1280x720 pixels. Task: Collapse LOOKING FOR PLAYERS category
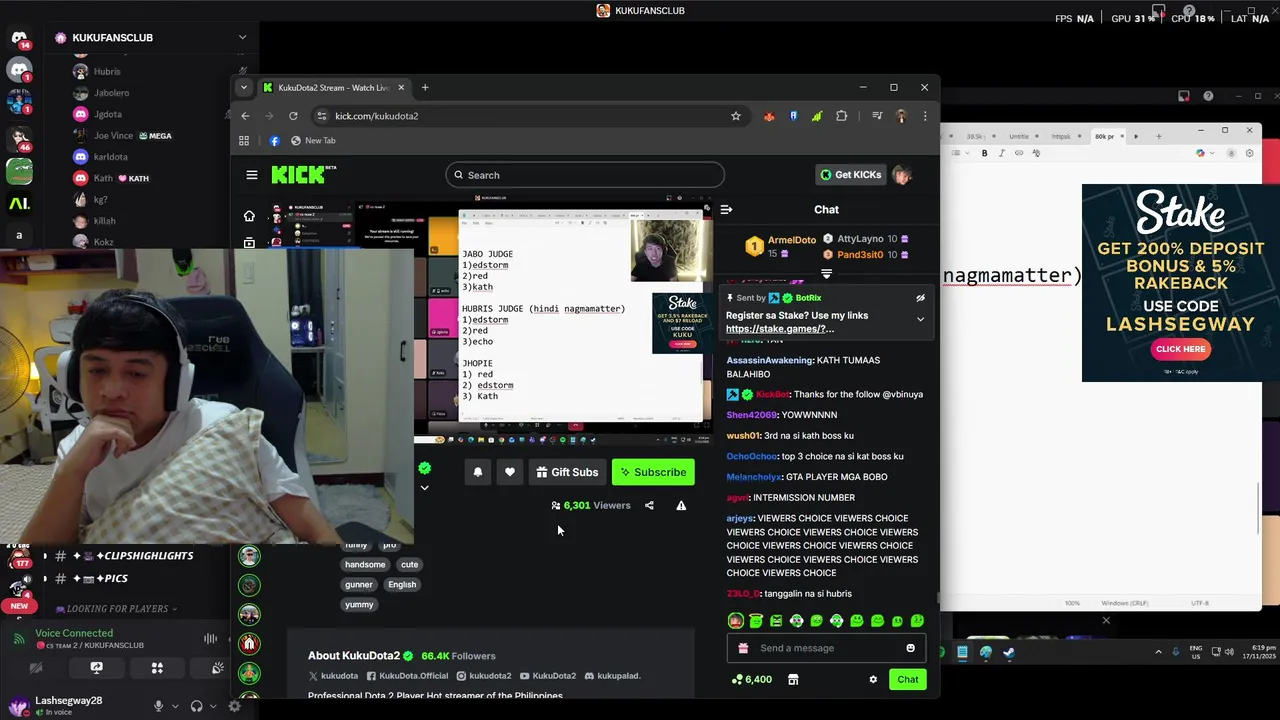coord(115,608)
